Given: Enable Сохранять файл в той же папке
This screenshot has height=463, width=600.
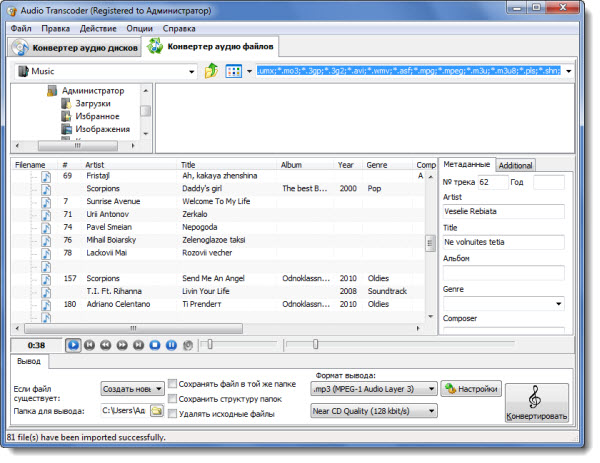Looking at the screenshot, I should pos(173,384).
